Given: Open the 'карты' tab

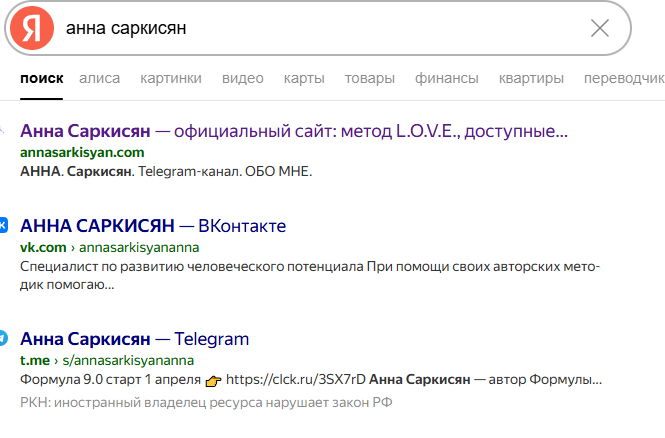Looking at the screenshot, I should [x=304, y=78].
